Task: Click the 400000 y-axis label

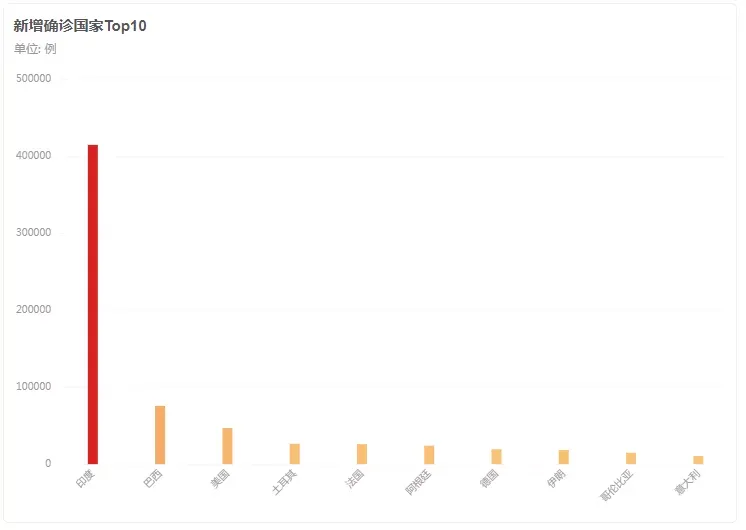Action: [33, 156]
